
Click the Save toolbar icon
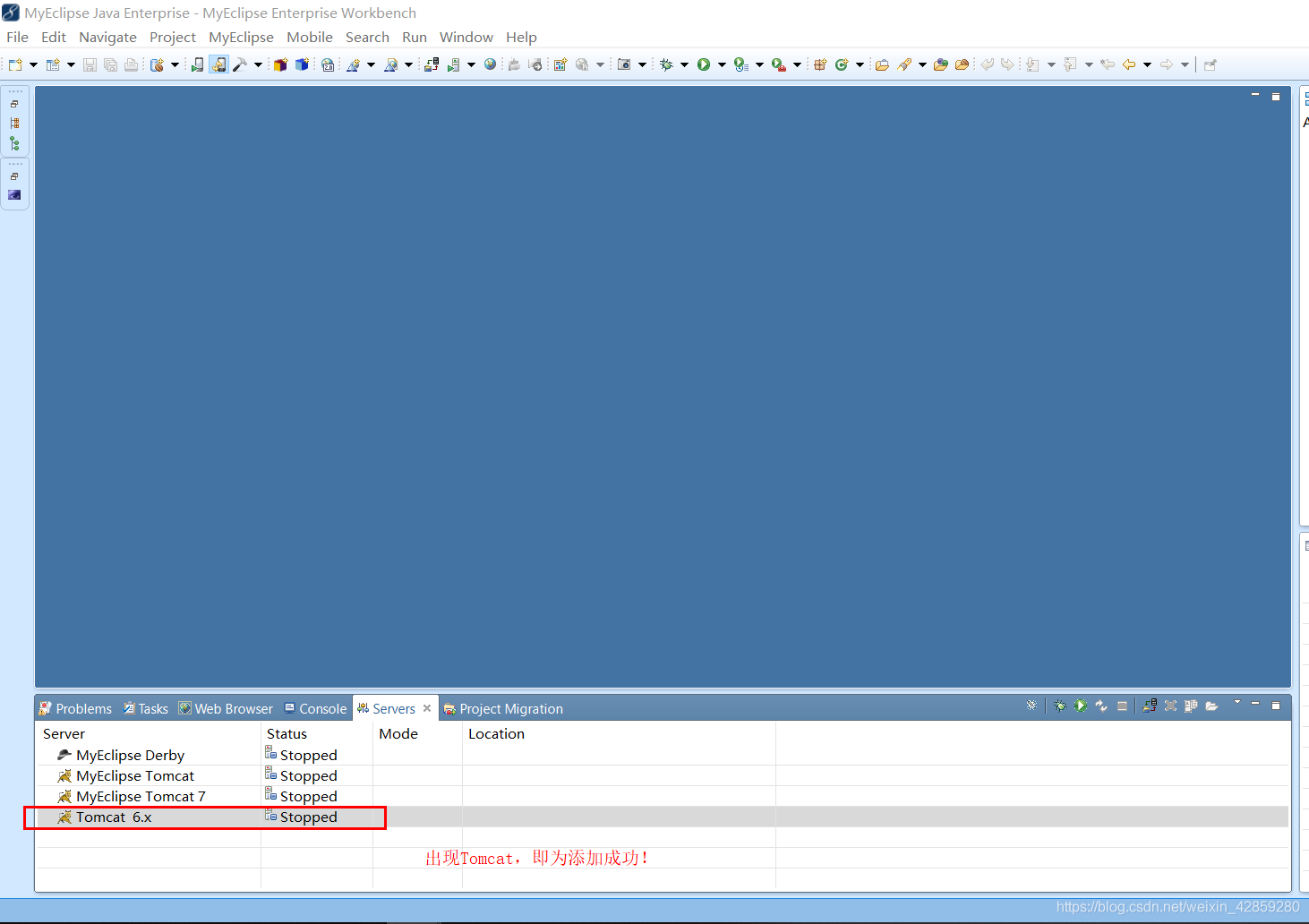90,64
